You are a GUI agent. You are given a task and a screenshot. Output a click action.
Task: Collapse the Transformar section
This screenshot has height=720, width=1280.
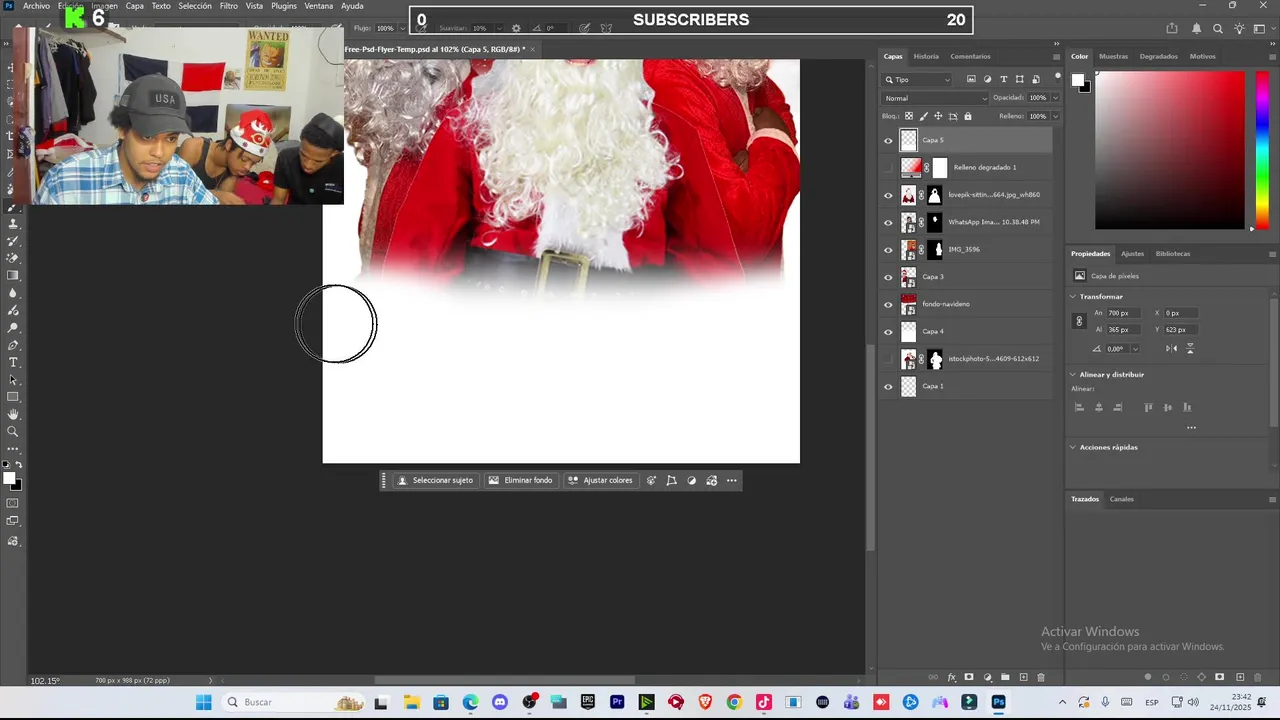click(x=1073, y=297)
